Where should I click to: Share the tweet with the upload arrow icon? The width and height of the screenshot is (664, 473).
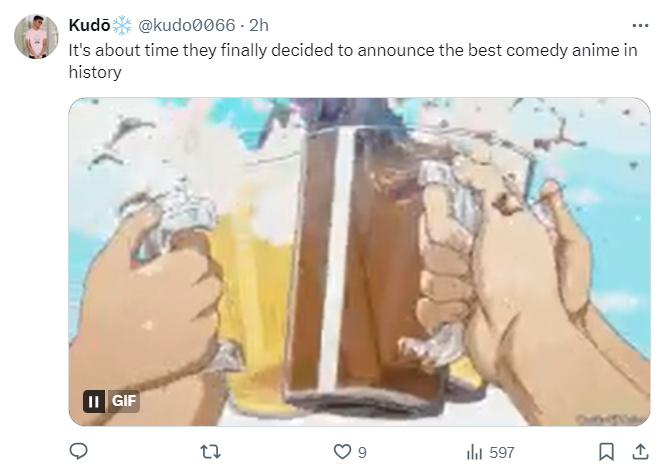pyautogui.click(x=640, y=452)
